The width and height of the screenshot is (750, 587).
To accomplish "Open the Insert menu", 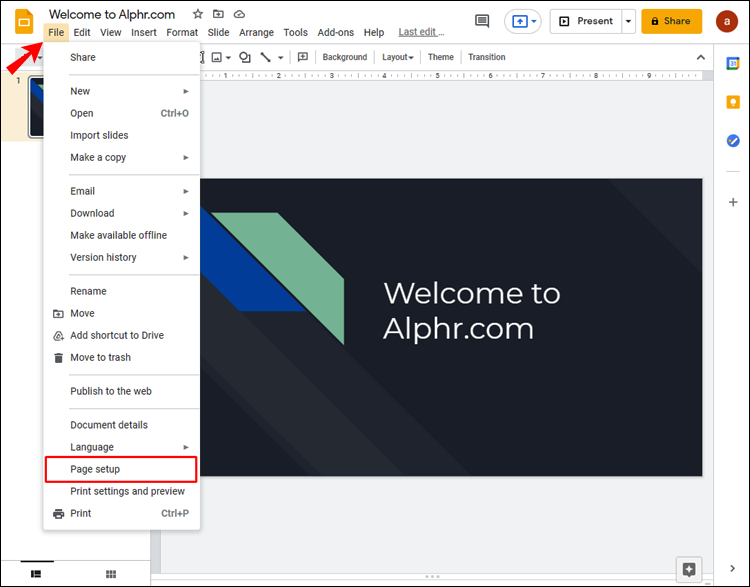I will pos(143,33).
